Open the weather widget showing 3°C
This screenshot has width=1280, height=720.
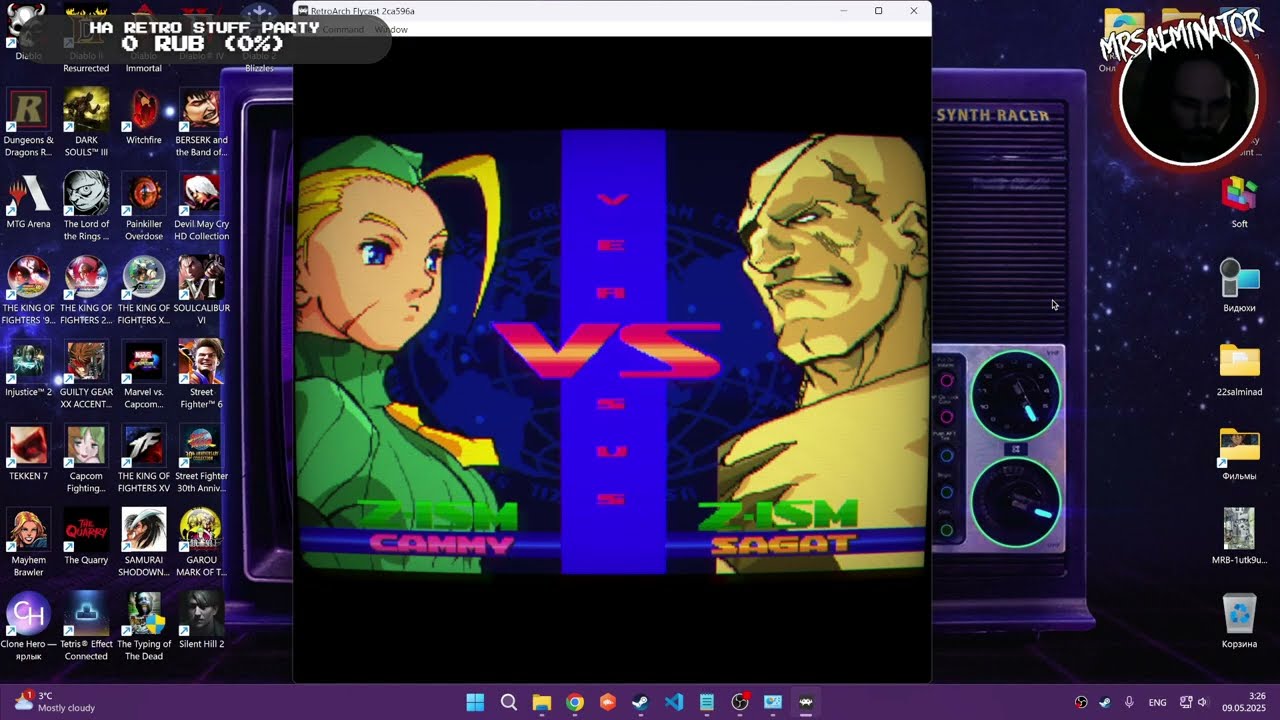pos(55,702)
